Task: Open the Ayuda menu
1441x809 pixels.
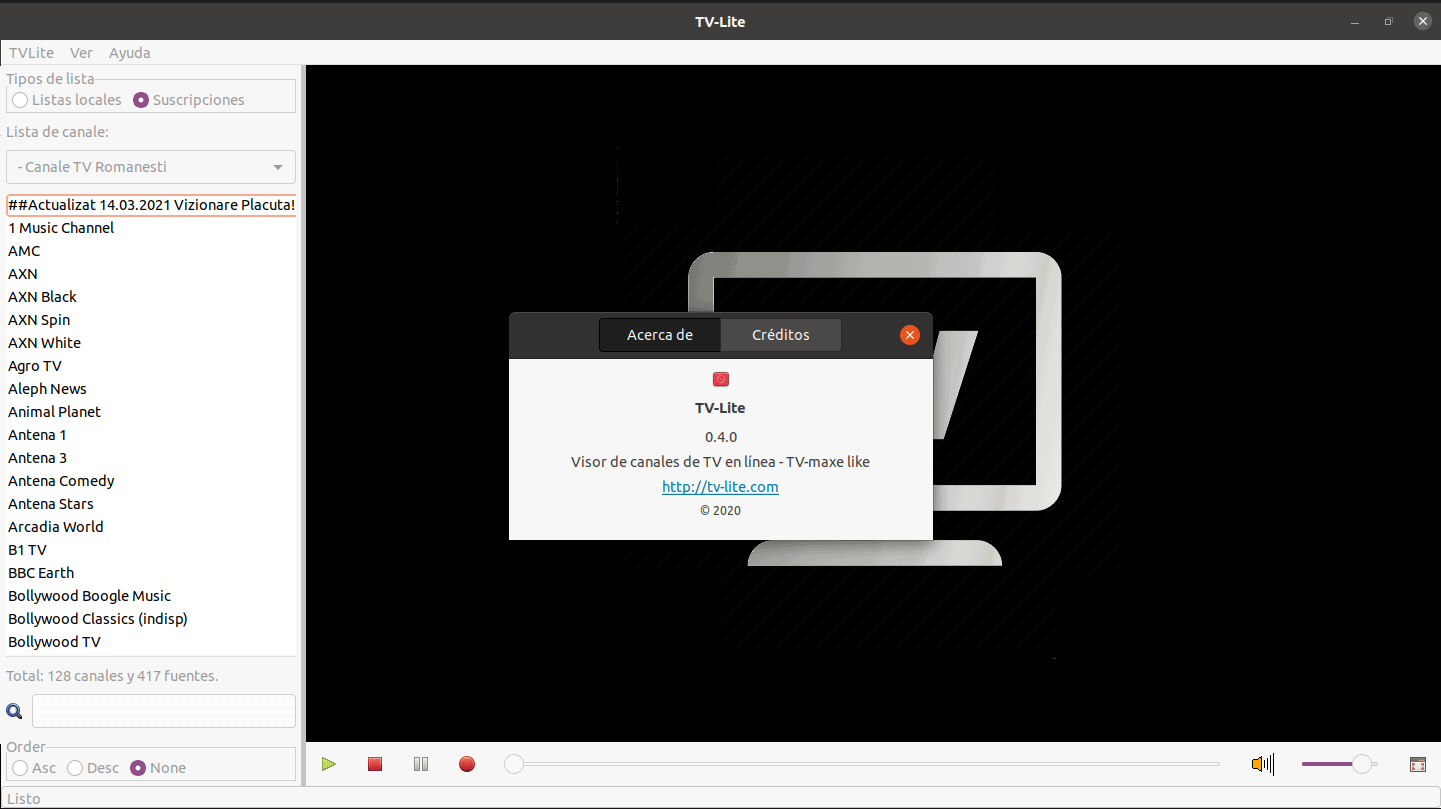Action: click(x=129, y=53)
